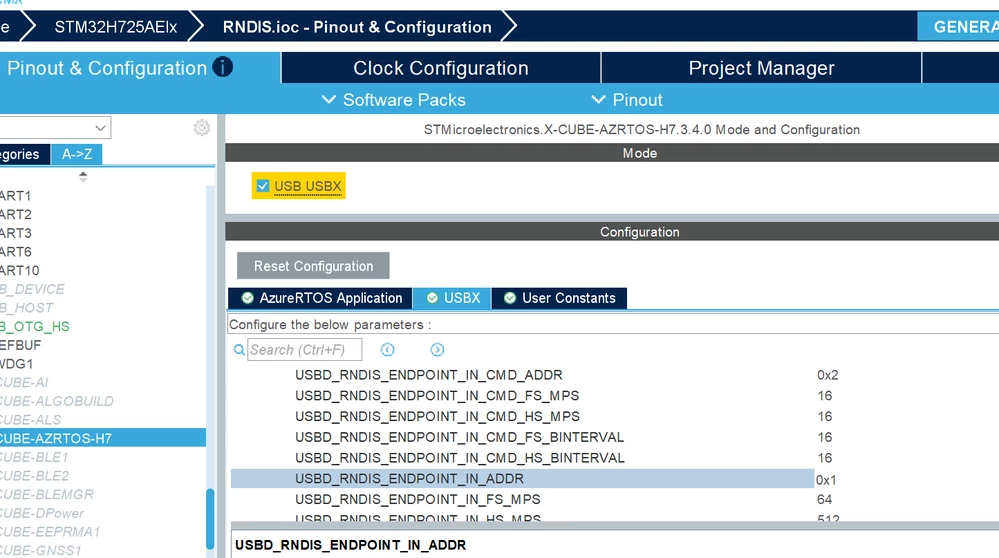Select Pinout & Configuration tab

(x=140, y=68)
